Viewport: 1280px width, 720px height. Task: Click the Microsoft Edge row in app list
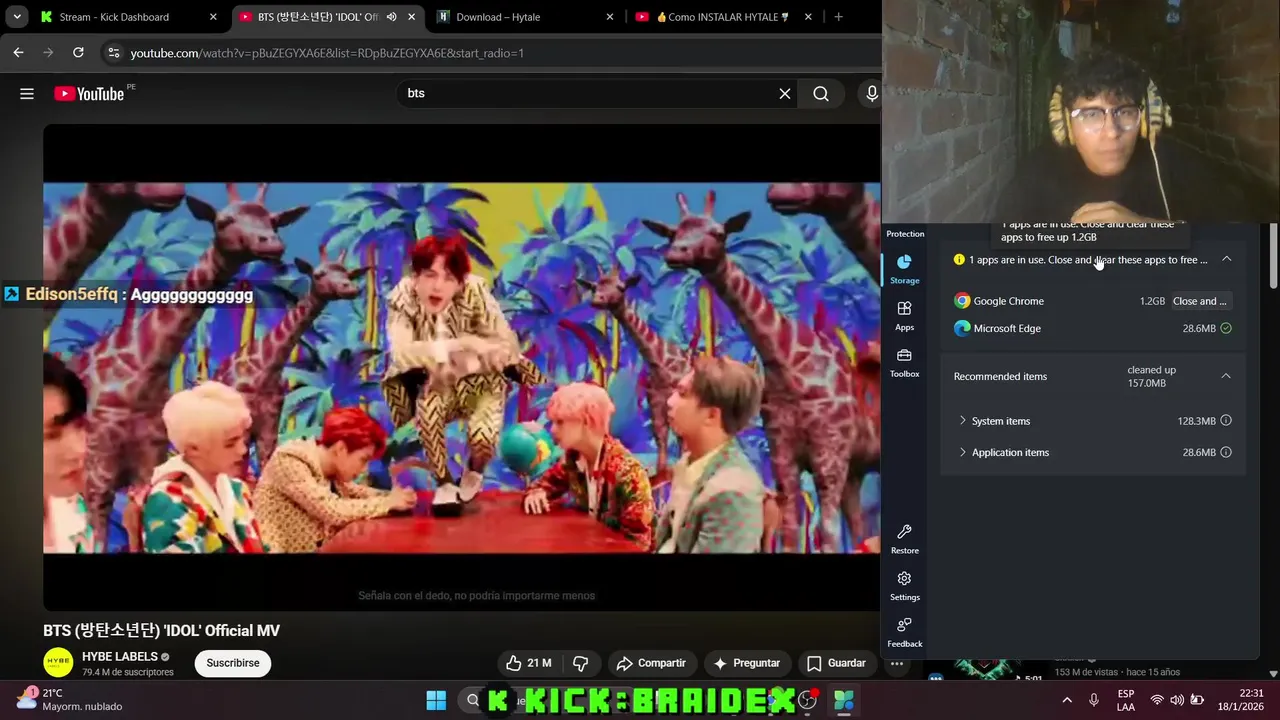tap(1092, 328)
